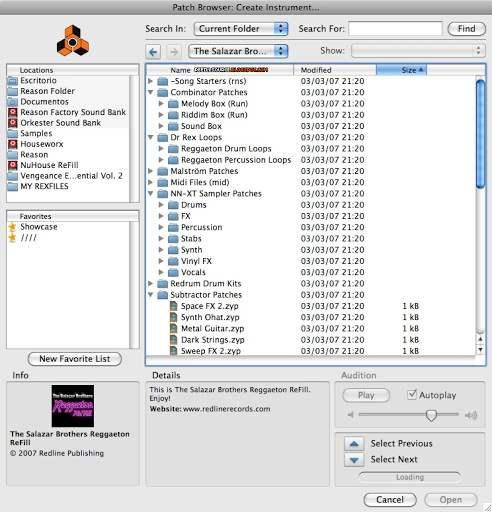
Task: Select Orkester Sound Bank refill icon
Action: 13,123
